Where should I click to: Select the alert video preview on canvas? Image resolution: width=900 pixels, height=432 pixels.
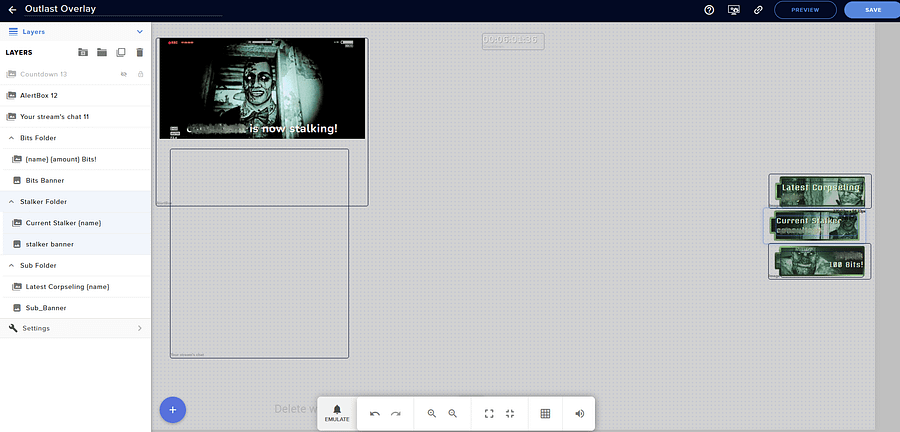point(262,88)
